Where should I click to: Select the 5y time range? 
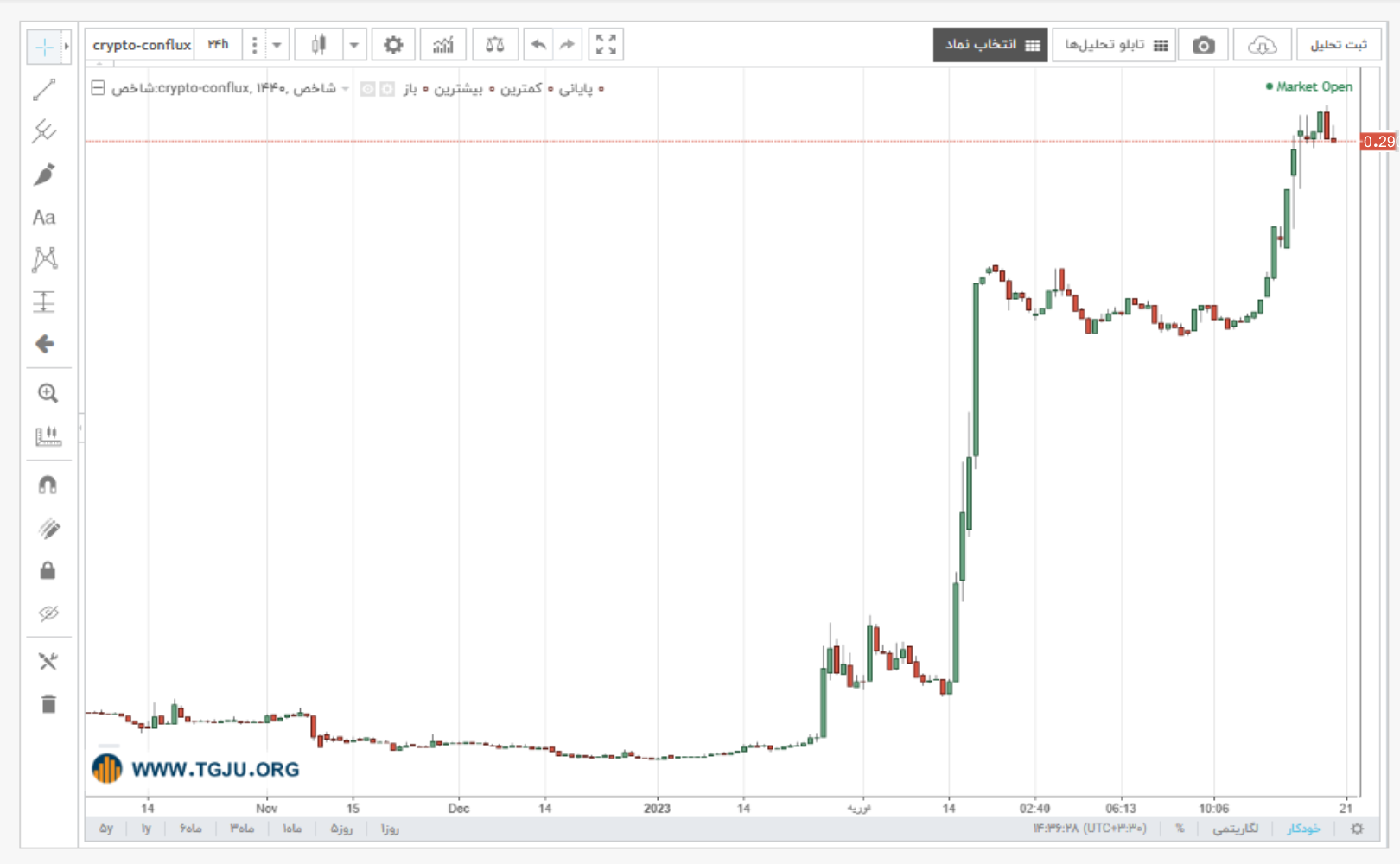106,829
